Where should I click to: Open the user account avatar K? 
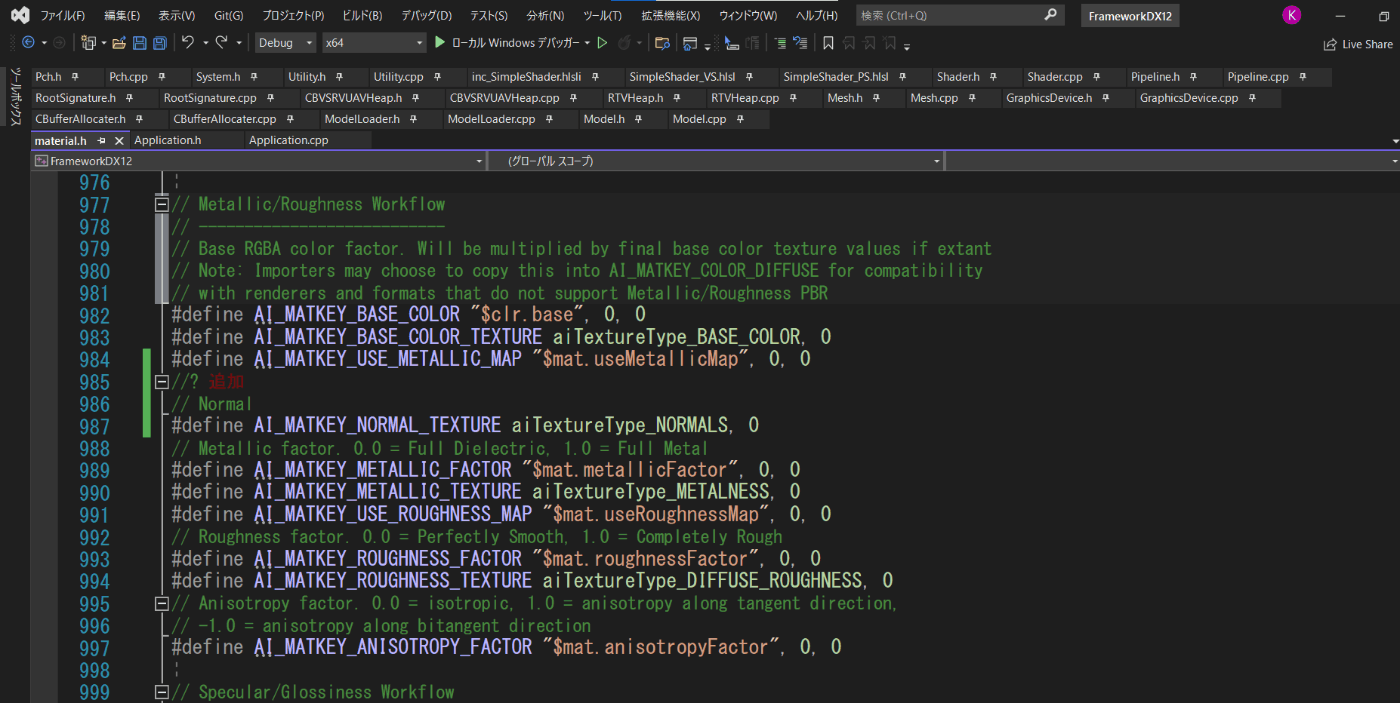(1292, 15)
